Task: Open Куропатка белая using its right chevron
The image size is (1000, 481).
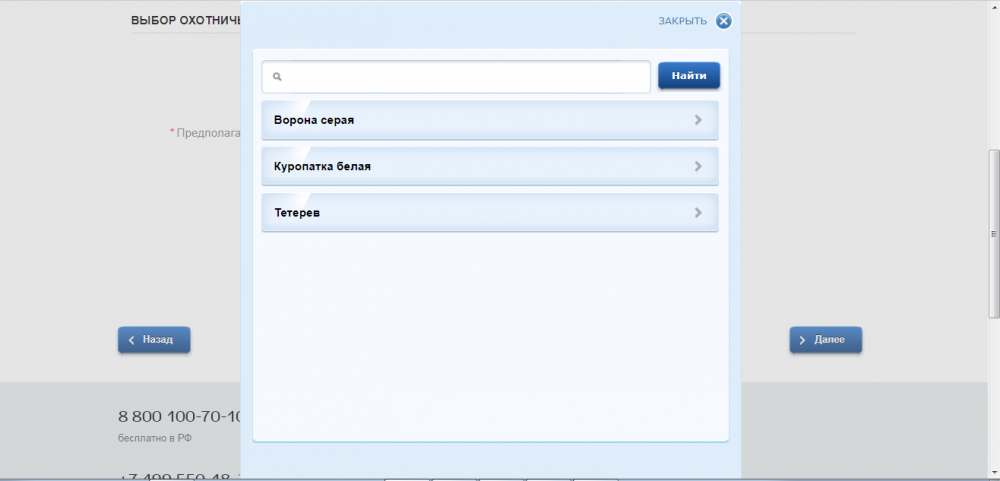Action: click(x=698, y=166)
